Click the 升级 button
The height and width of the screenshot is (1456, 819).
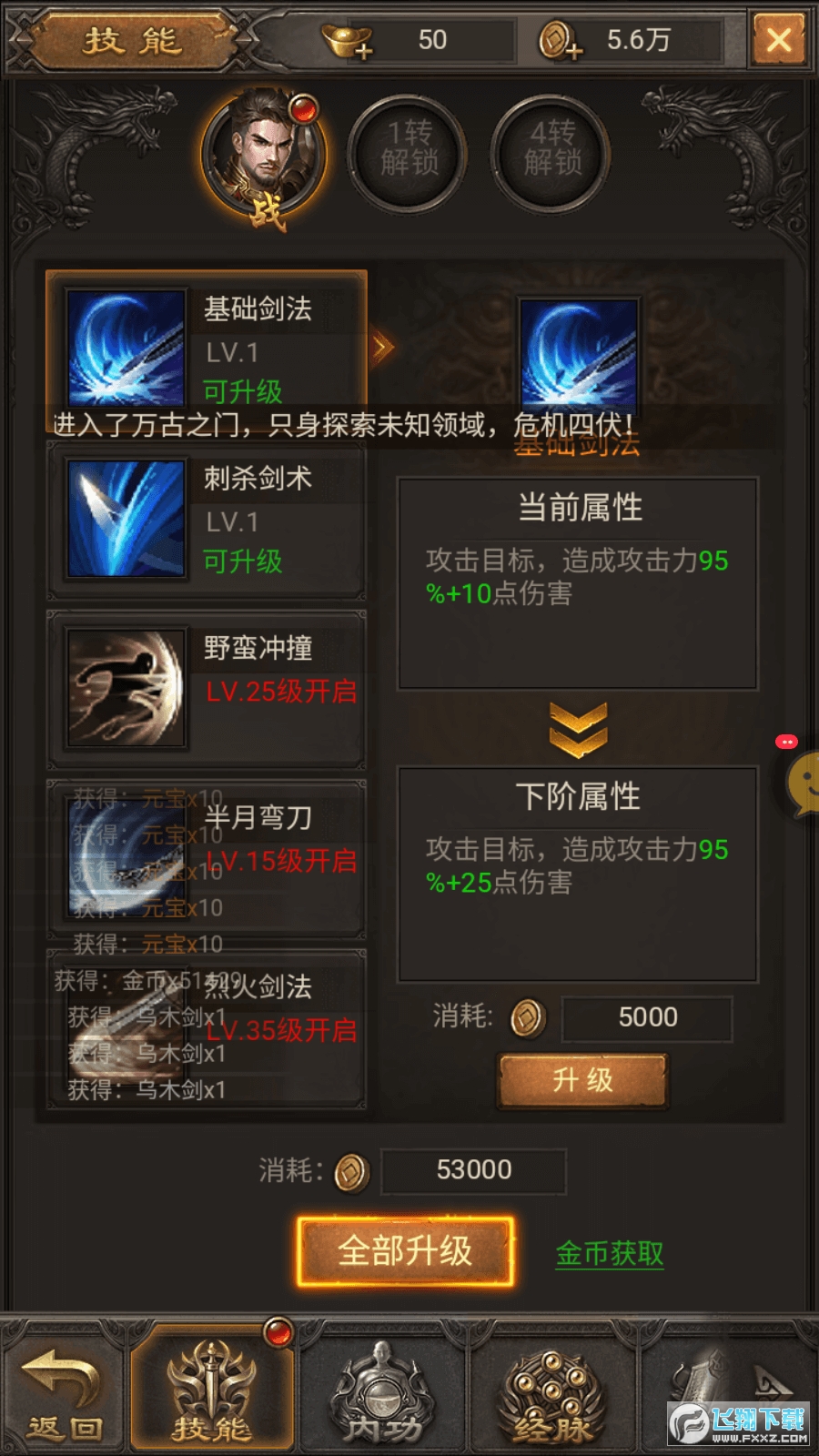pyautogui.click(x=582, y=1080)
